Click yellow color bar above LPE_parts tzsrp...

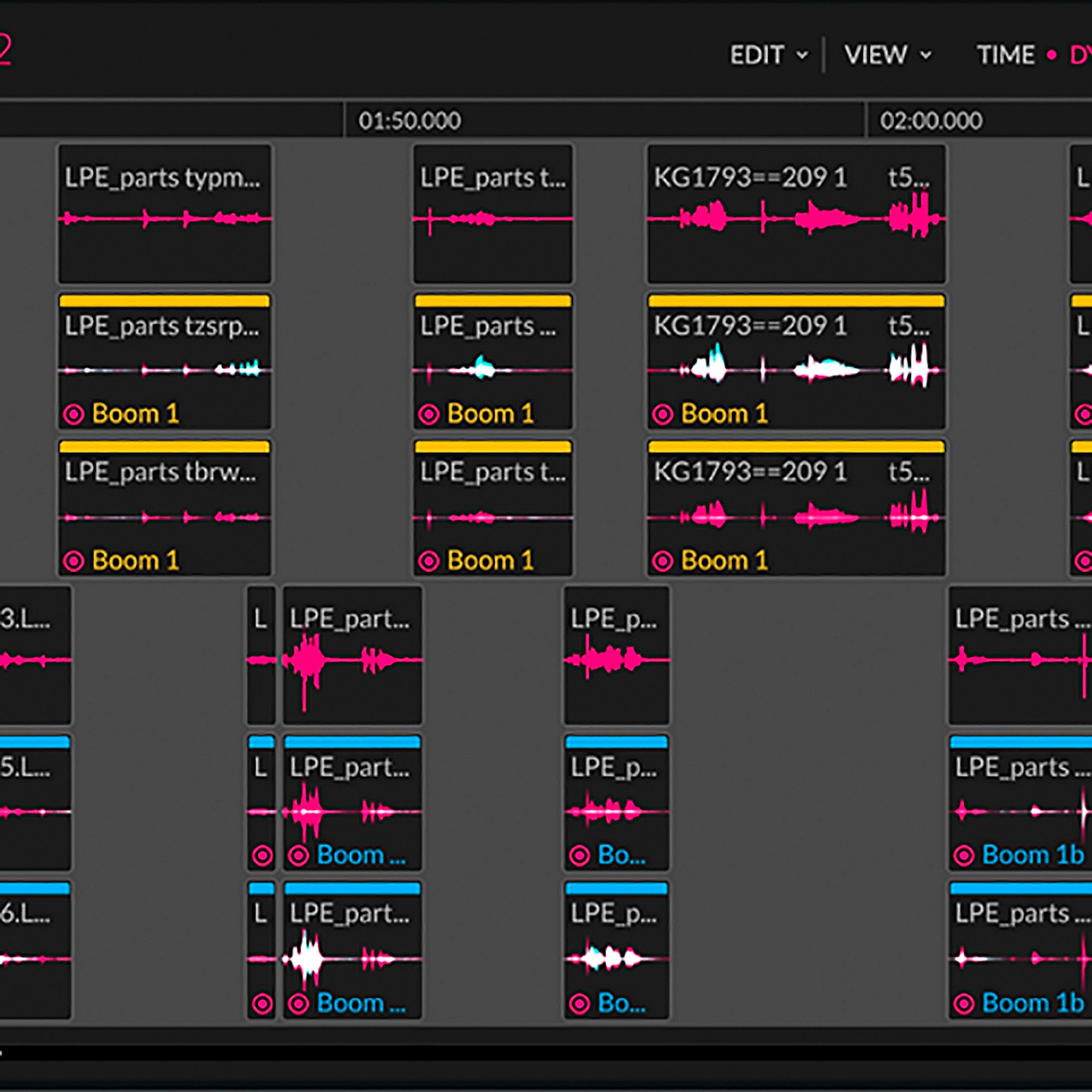click(x=164, y=301)
